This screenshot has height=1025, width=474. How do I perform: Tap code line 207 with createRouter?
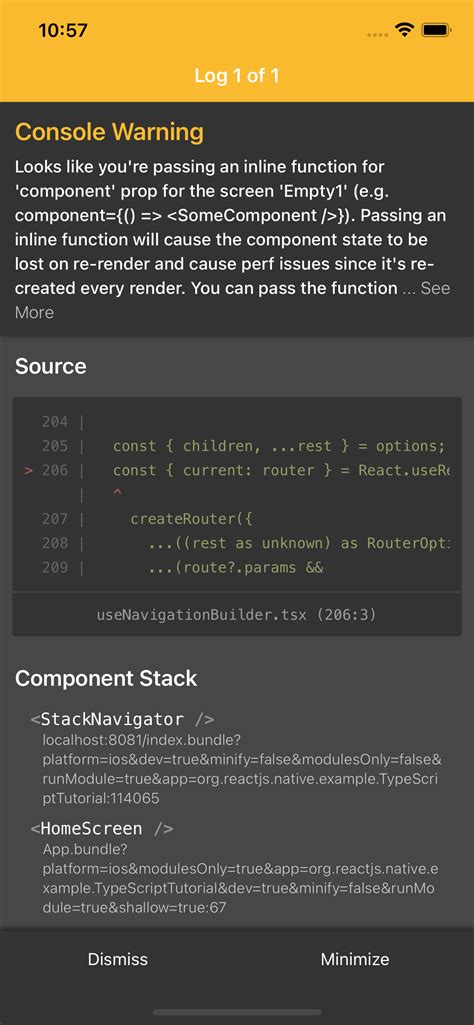pos(237,519)
